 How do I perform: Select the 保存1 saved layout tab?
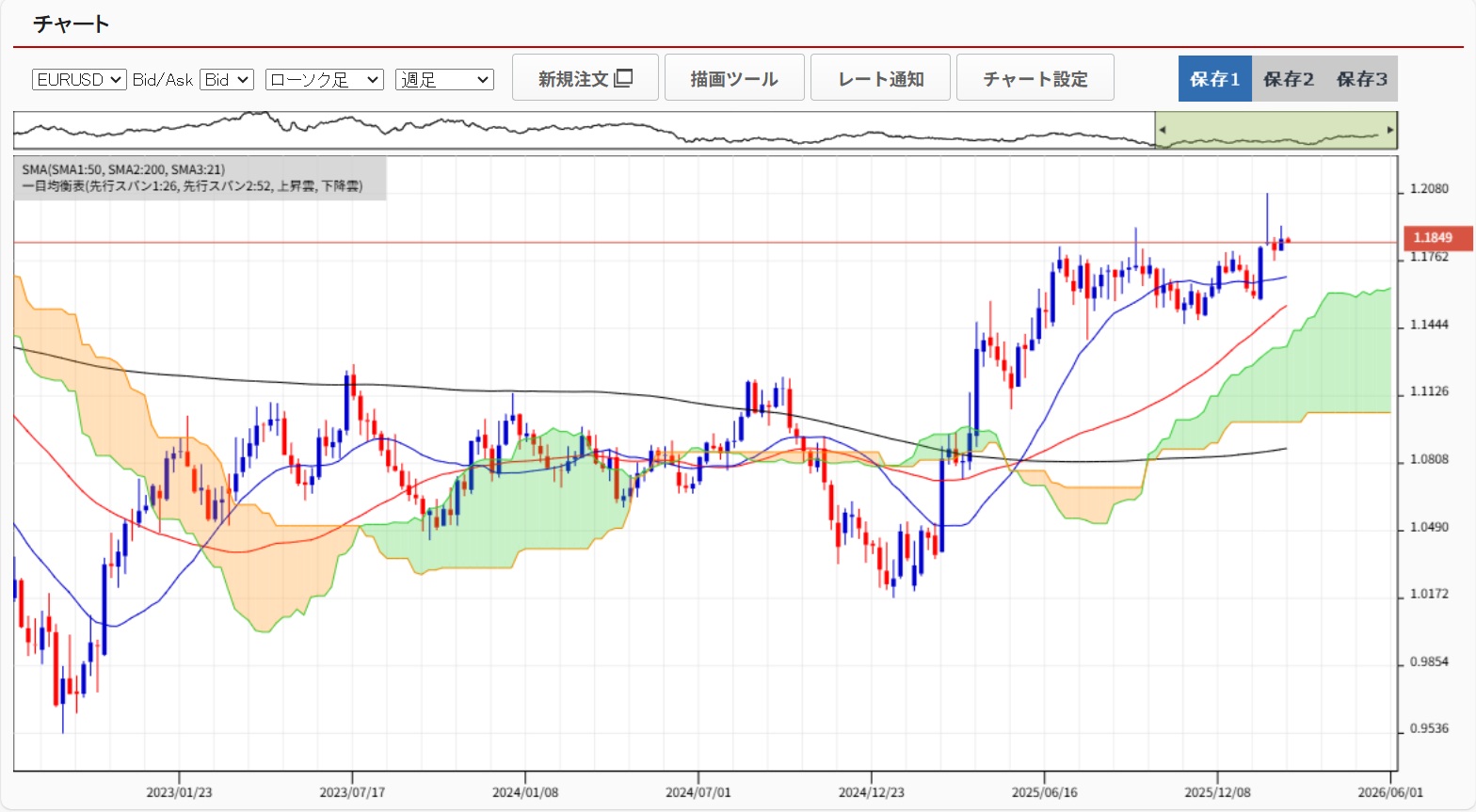point(1214,79)
